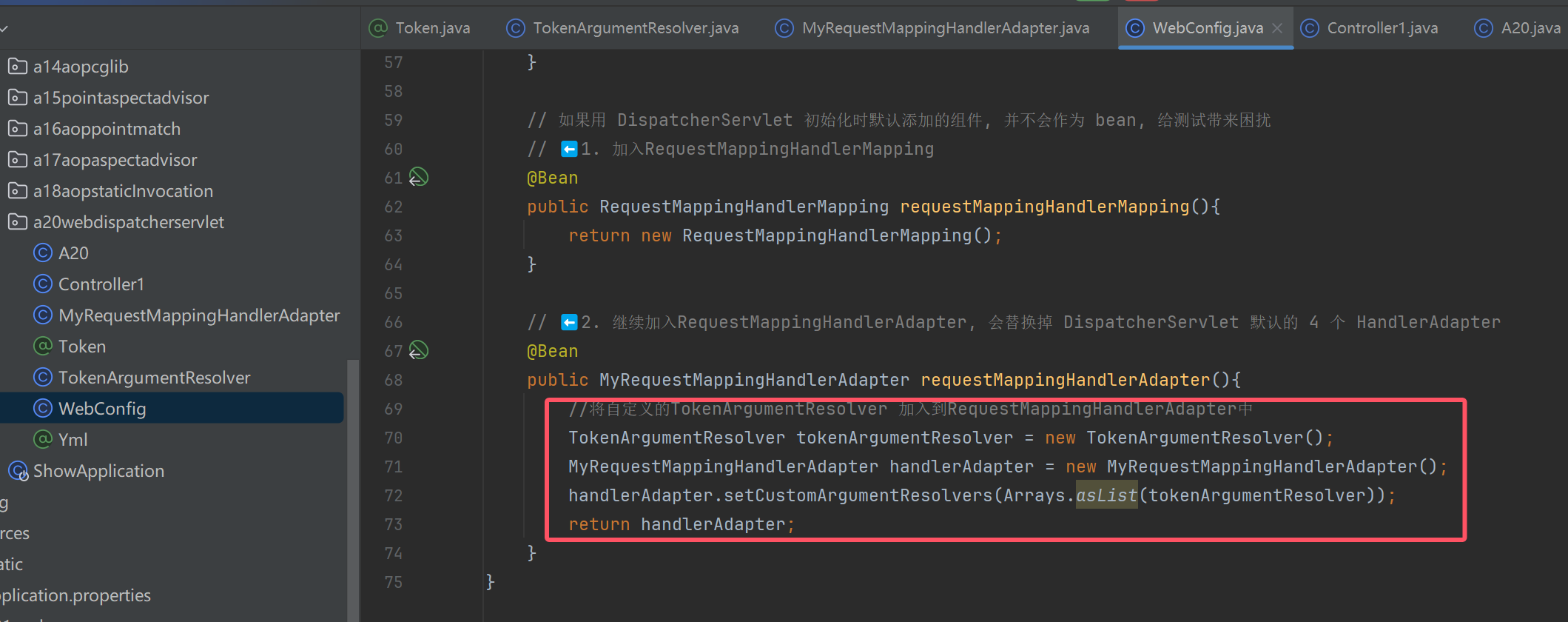Select the a14aopcglib package folder
This screenshot has width=1568, height=622.
pyautogui.click(x=172, y=67)
